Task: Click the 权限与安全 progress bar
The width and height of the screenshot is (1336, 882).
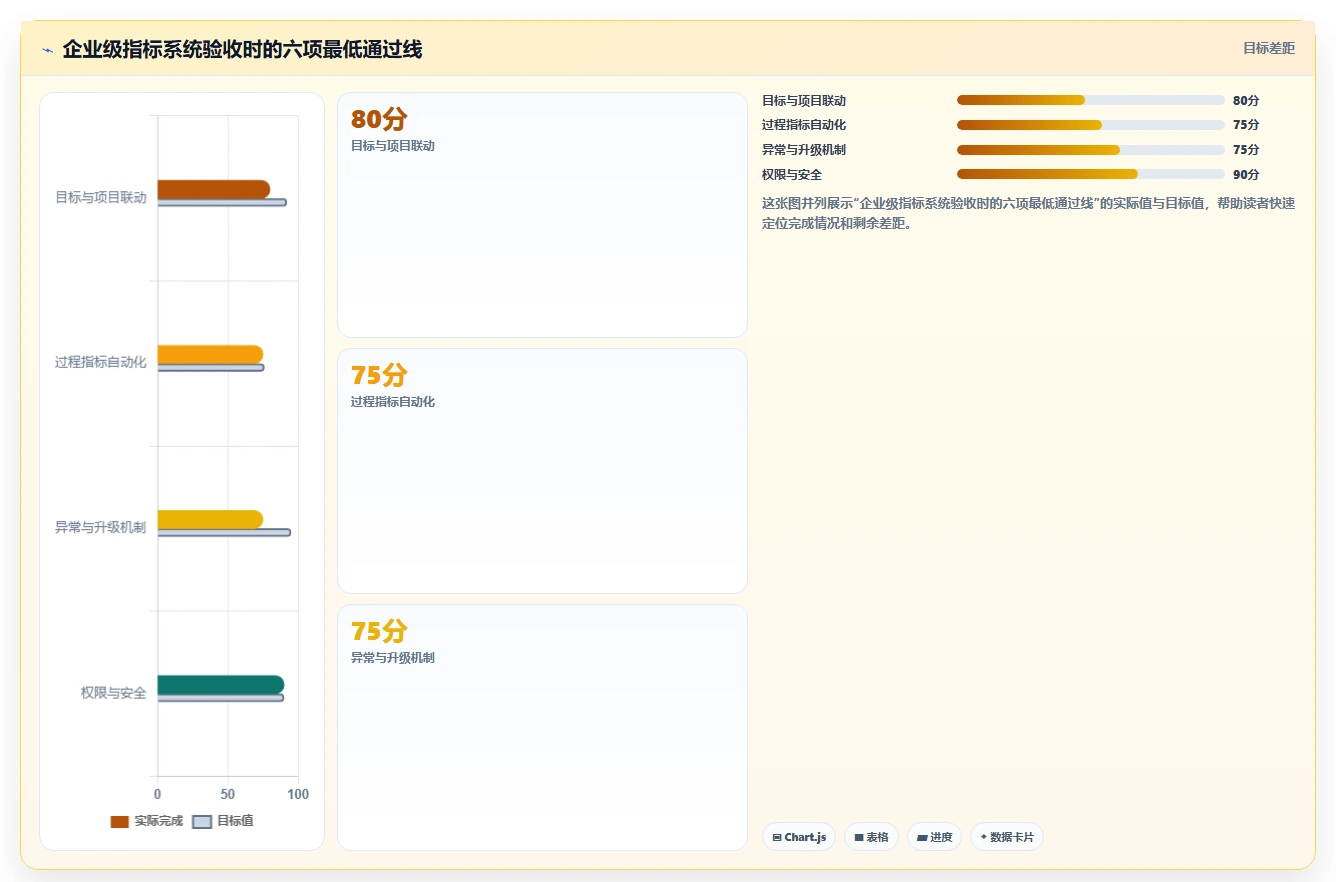Action: click(1091, 174)
